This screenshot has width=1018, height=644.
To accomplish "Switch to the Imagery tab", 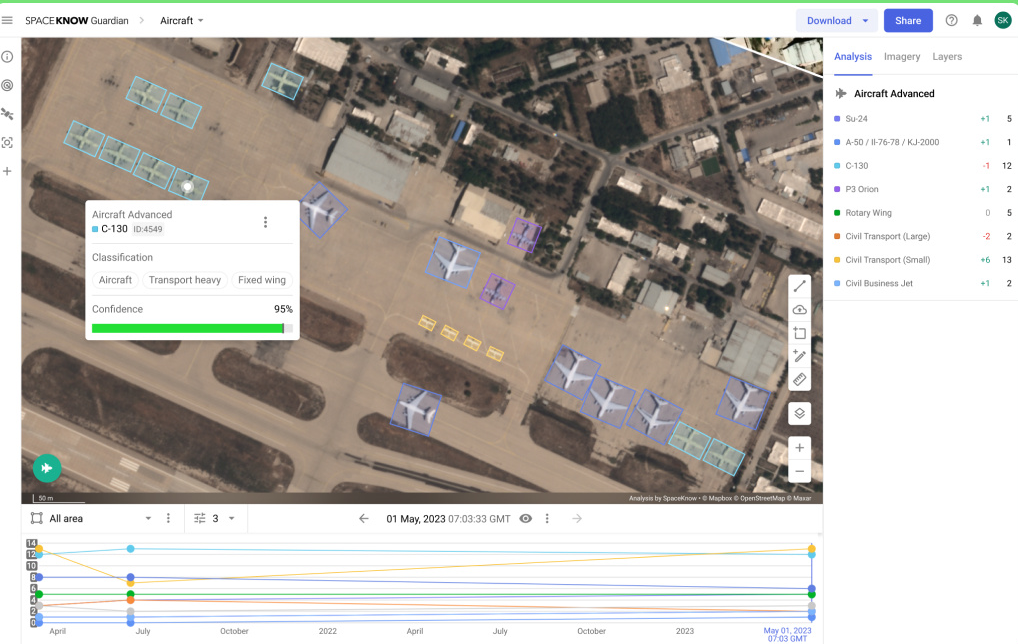I will click(x=902, y=56).
